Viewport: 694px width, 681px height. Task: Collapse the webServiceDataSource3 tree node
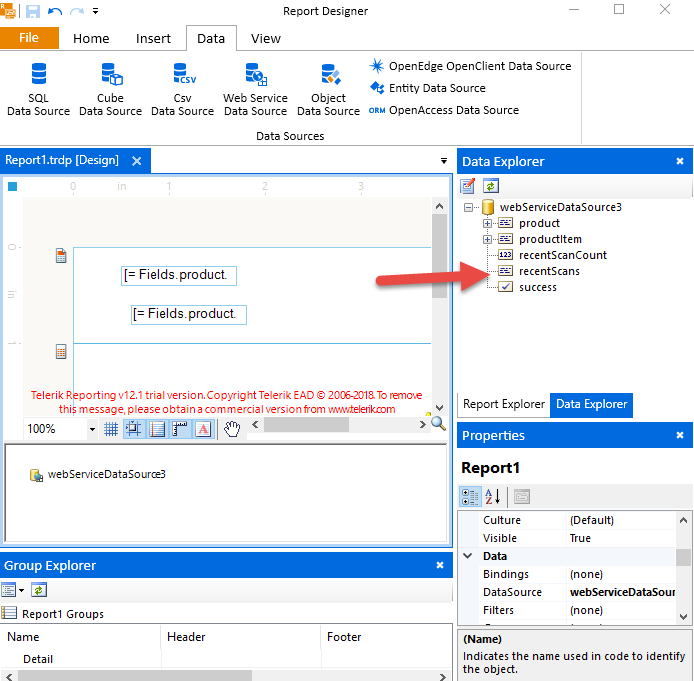click(x=468, y=208)
